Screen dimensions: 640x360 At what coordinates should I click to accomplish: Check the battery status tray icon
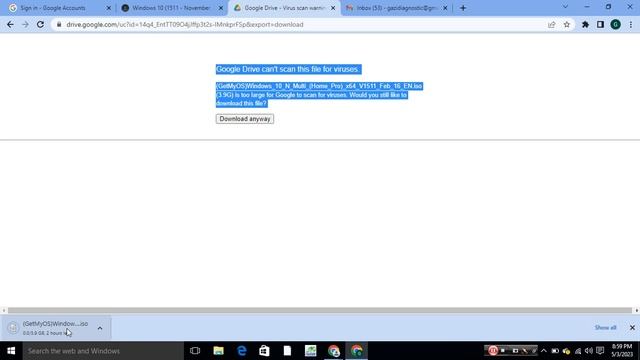(x=555, y=351)
